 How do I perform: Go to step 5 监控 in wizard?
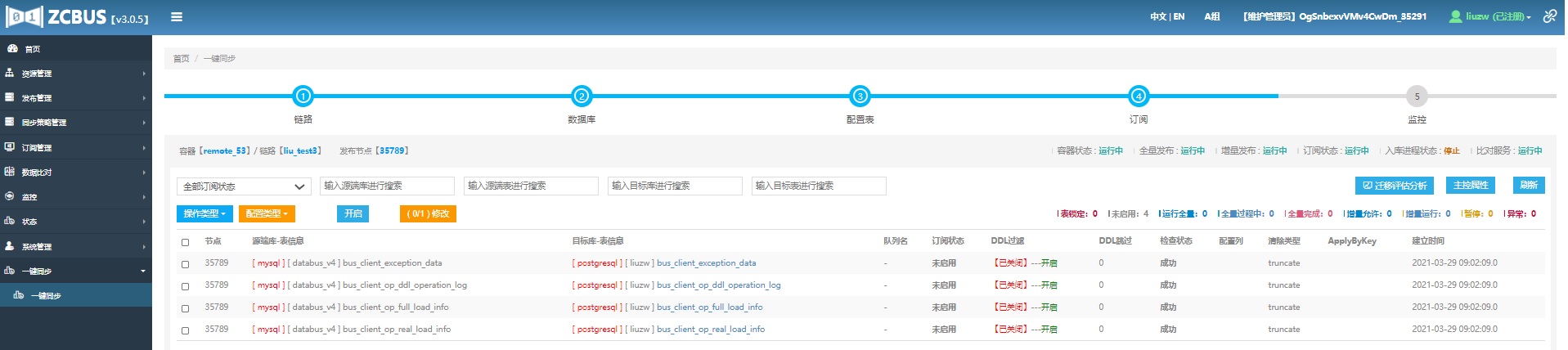(1417, 96)
